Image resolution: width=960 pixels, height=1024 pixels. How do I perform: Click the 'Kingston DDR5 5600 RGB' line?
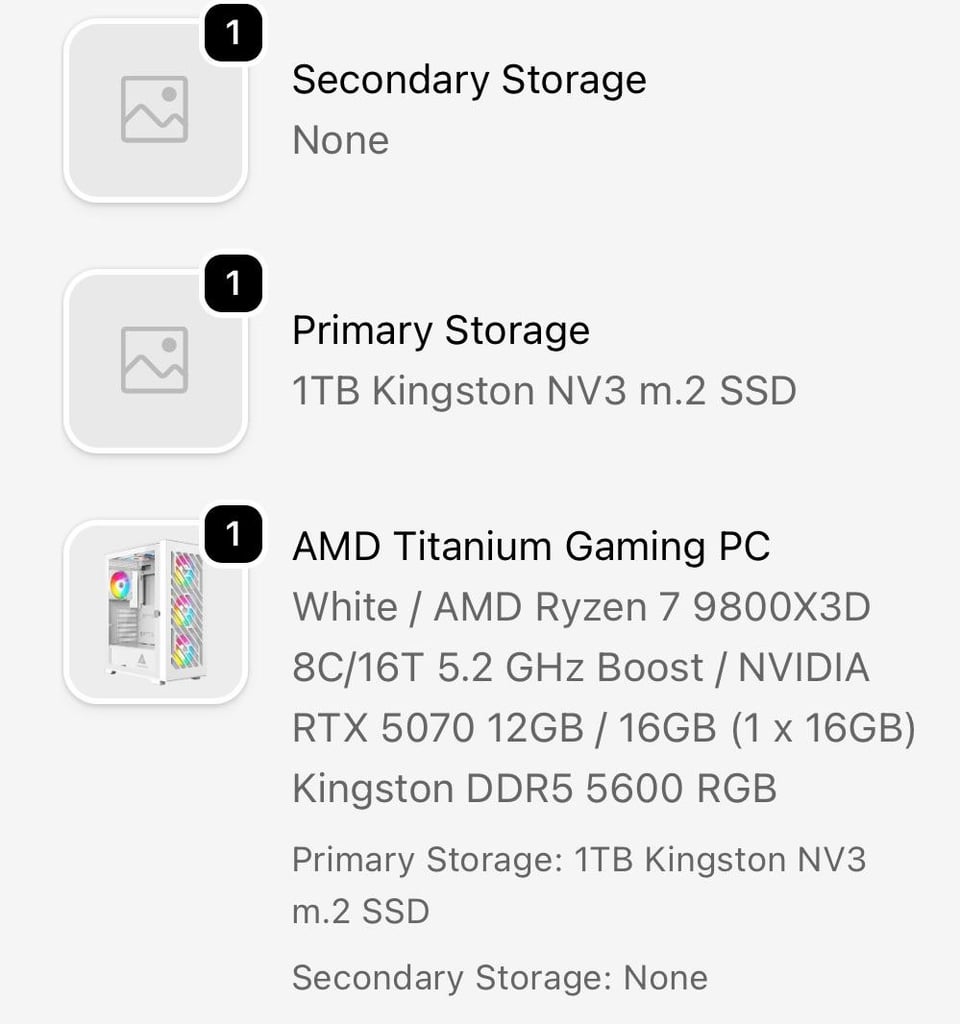[x=533, y=789]
